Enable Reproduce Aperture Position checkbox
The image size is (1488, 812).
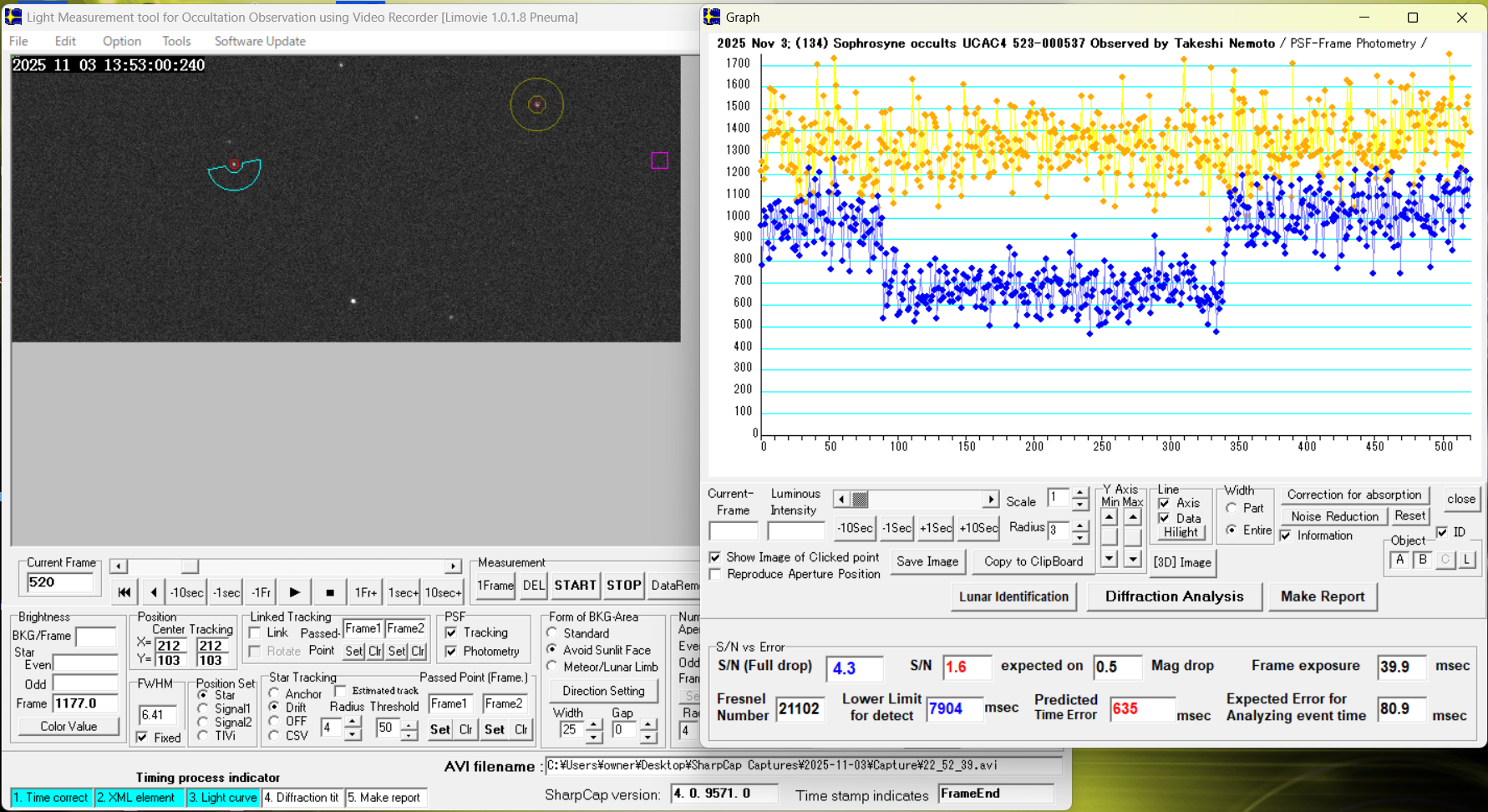coord(715,575)
